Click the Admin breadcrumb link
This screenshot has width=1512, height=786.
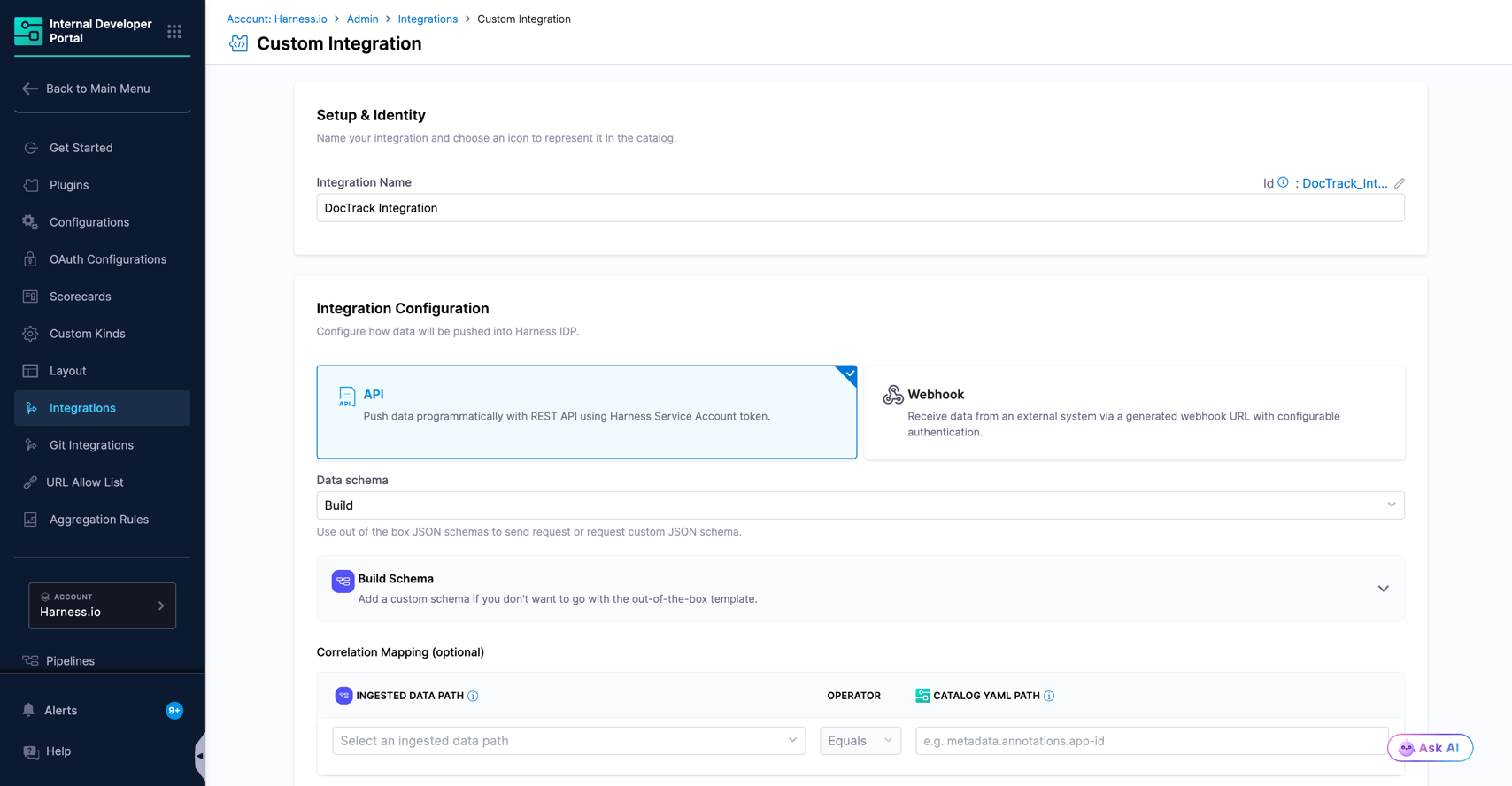(x=362, y=19)
